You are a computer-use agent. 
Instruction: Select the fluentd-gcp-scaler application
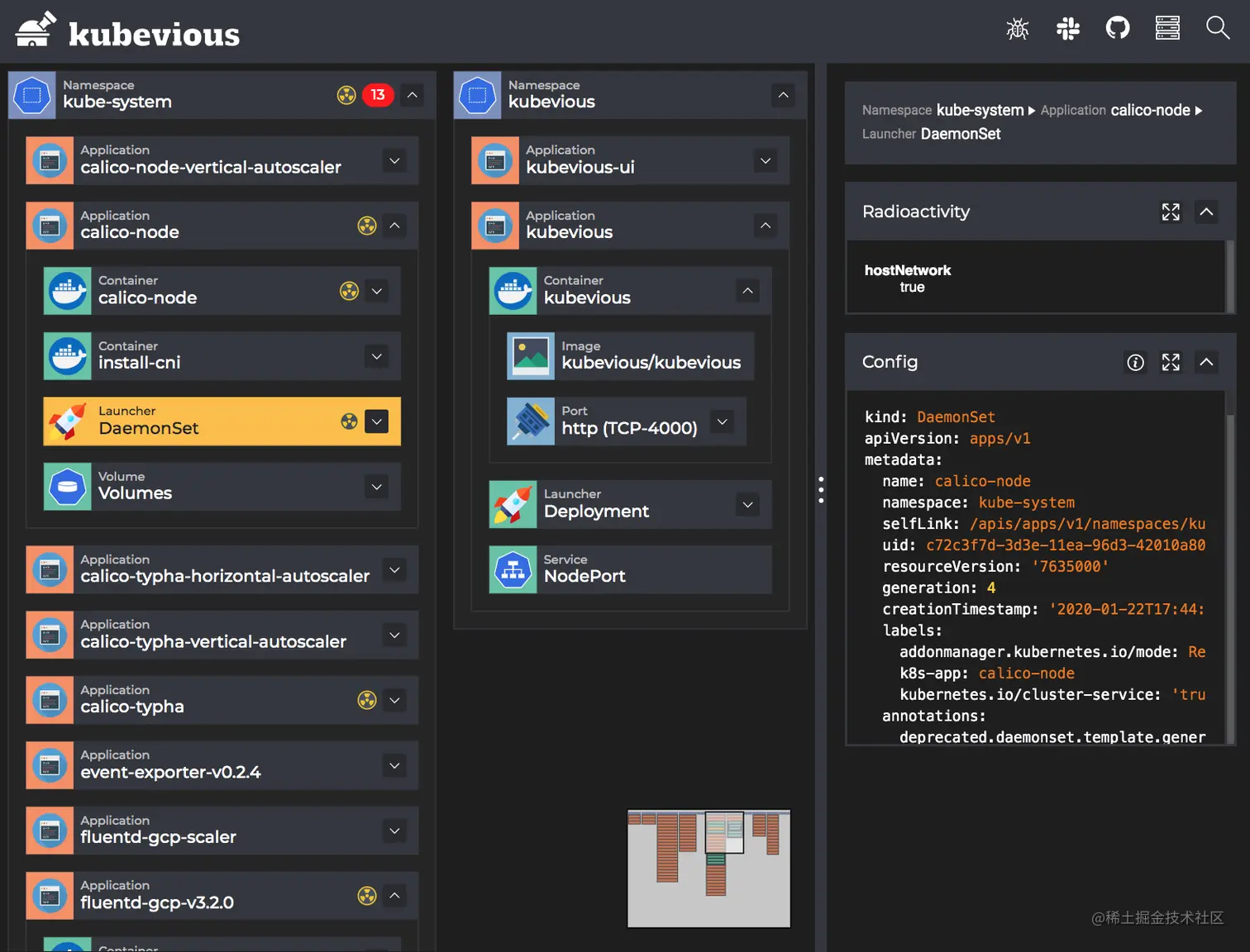click(x=222, y=831)
